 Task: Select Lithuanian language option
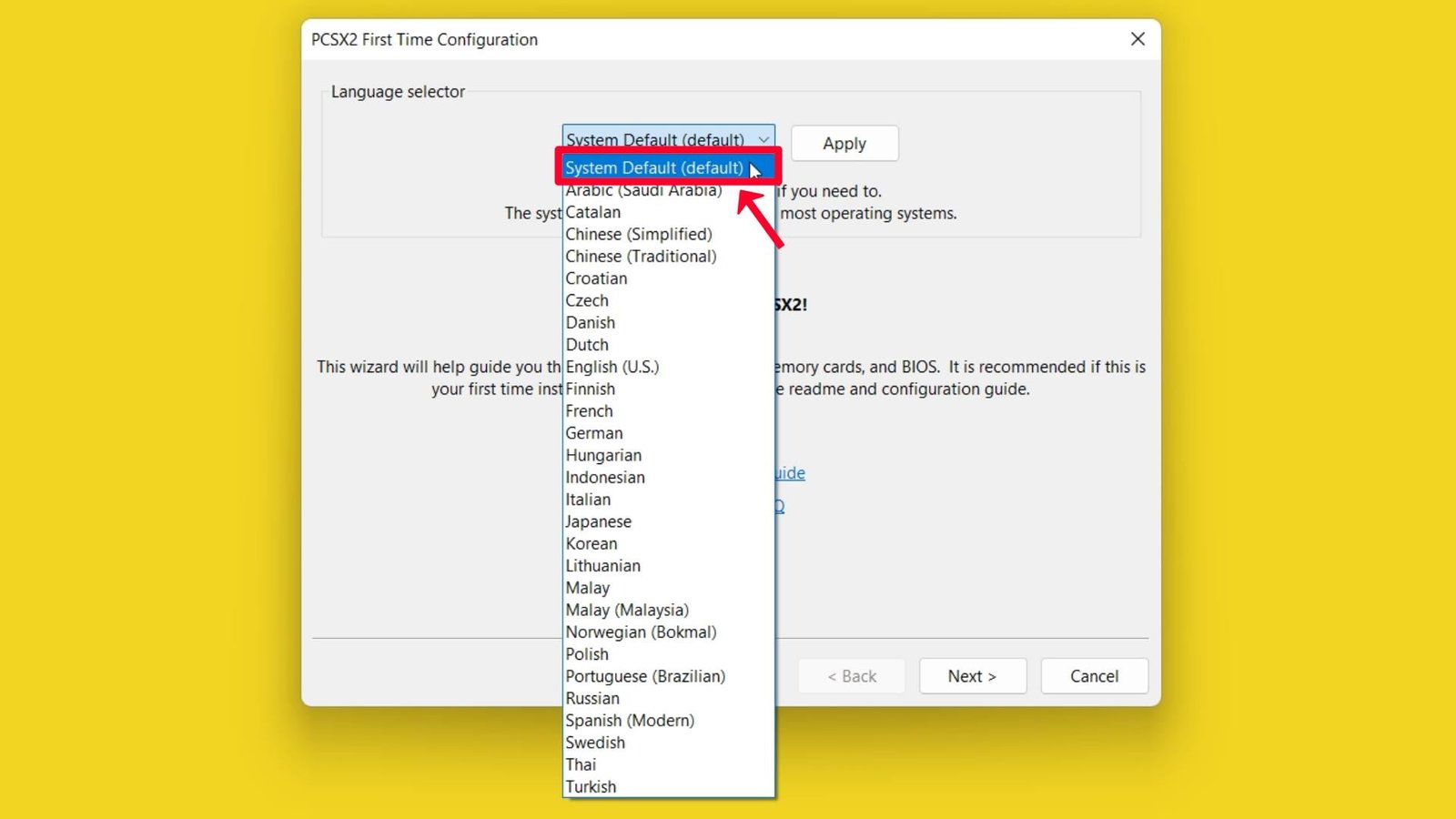click(x=669, y=566)
